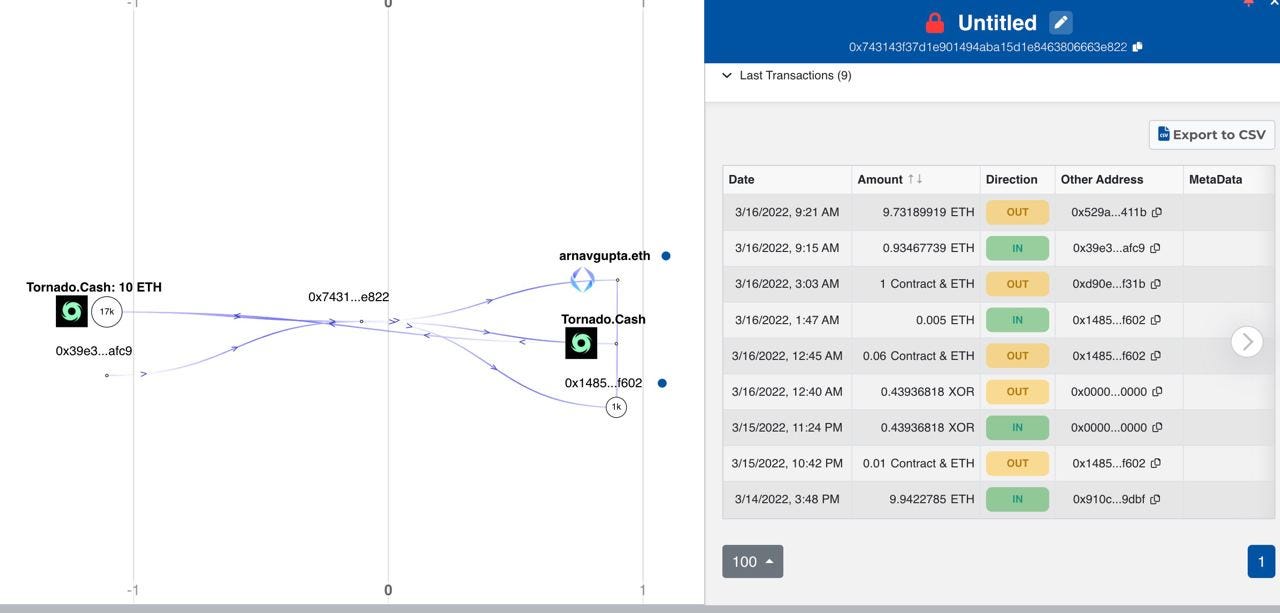Click the 0x1485...f602 graph label
Image resolution: width=1280 pixels, height=613 pixels.
(x=603, y=383)
